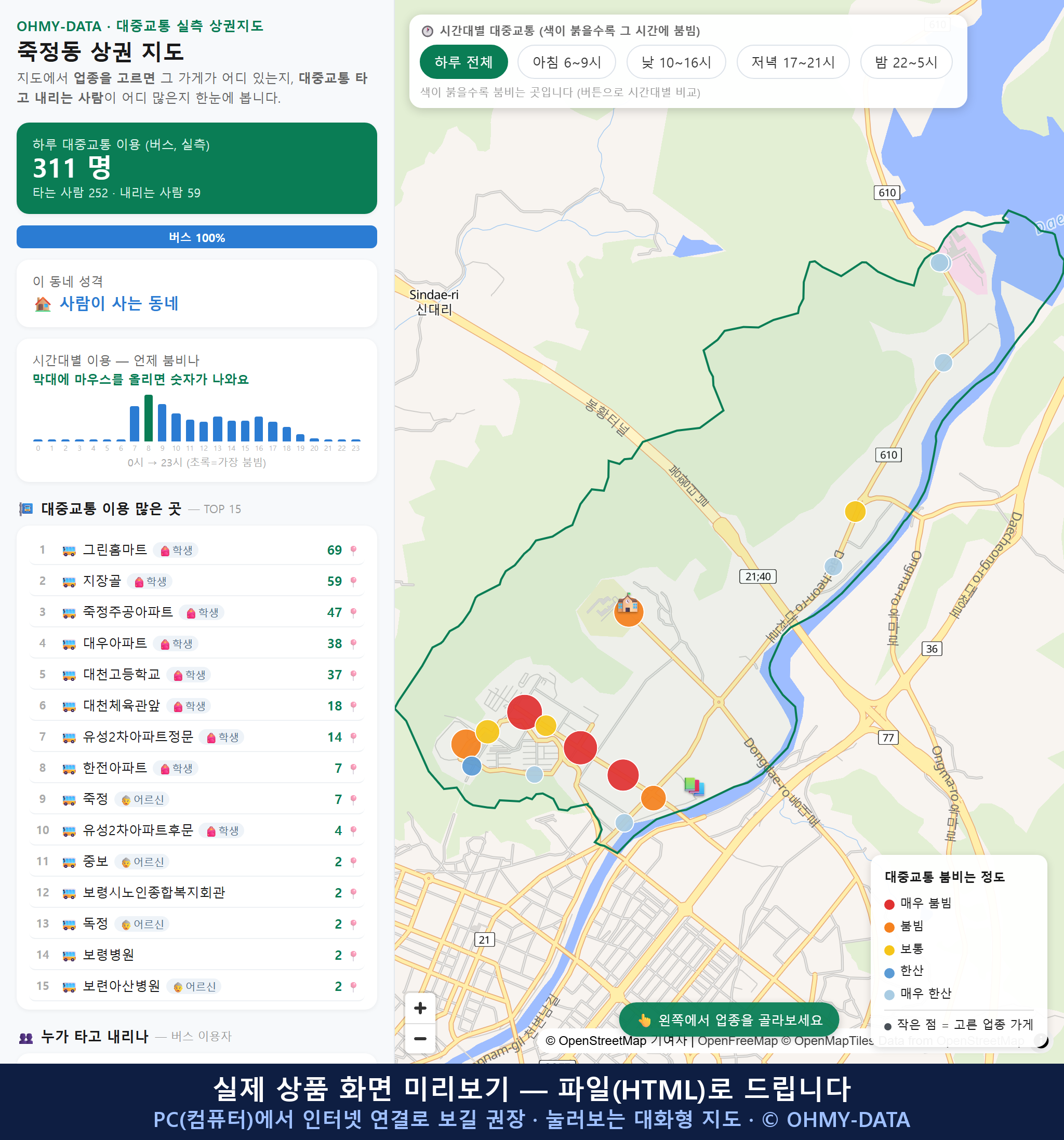Click the 311 명 daily ridership card
Screen dimensions: 1064x1140
pos(197,168)
